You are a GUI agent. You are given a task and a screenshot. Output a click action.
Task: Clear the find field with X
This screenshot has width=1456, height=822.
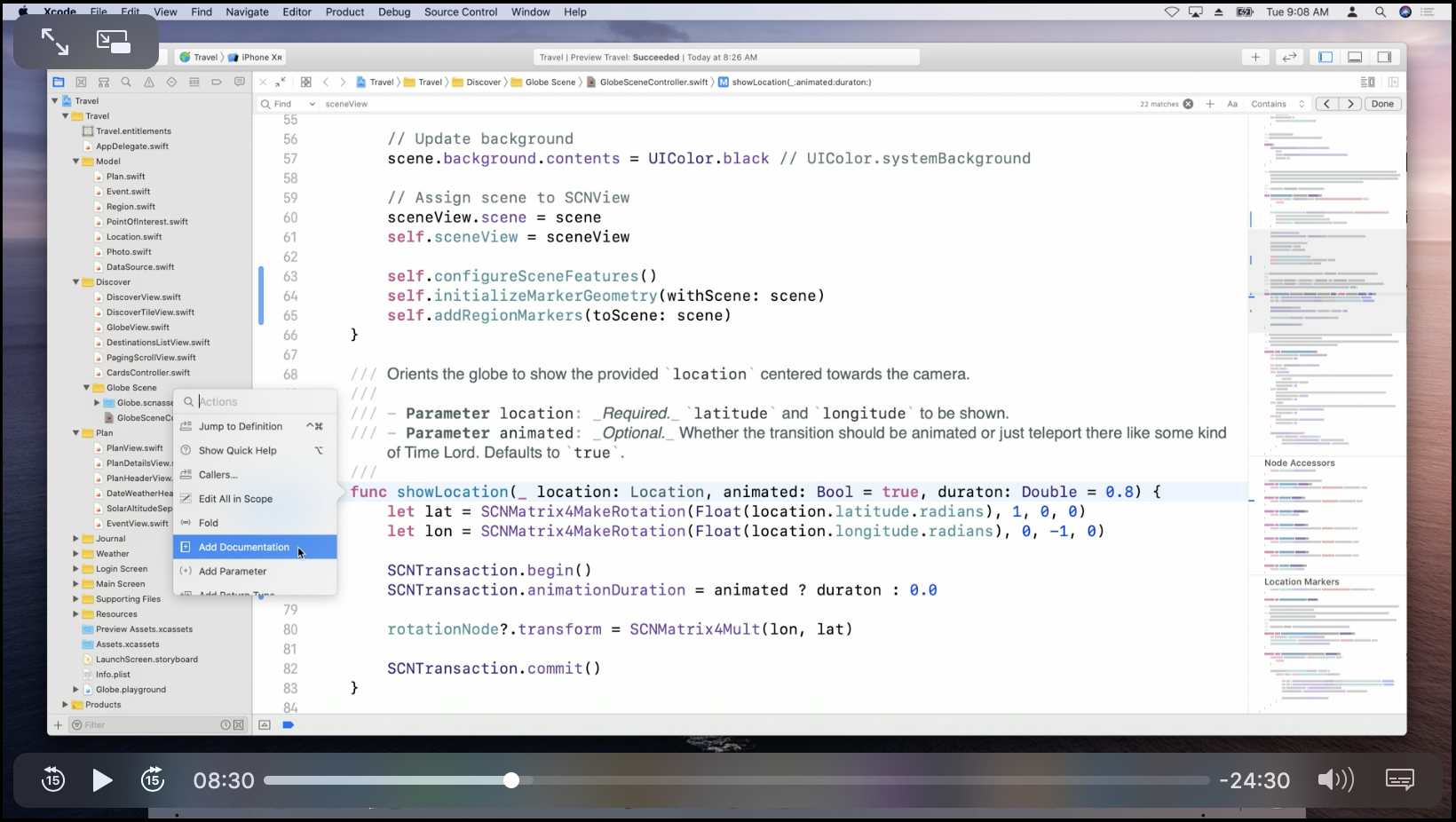1188,104
